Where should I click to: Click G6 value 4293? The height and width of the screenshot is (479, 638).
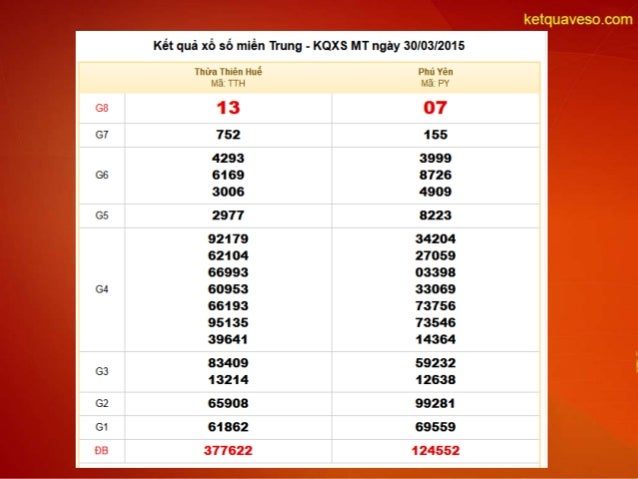228,158
